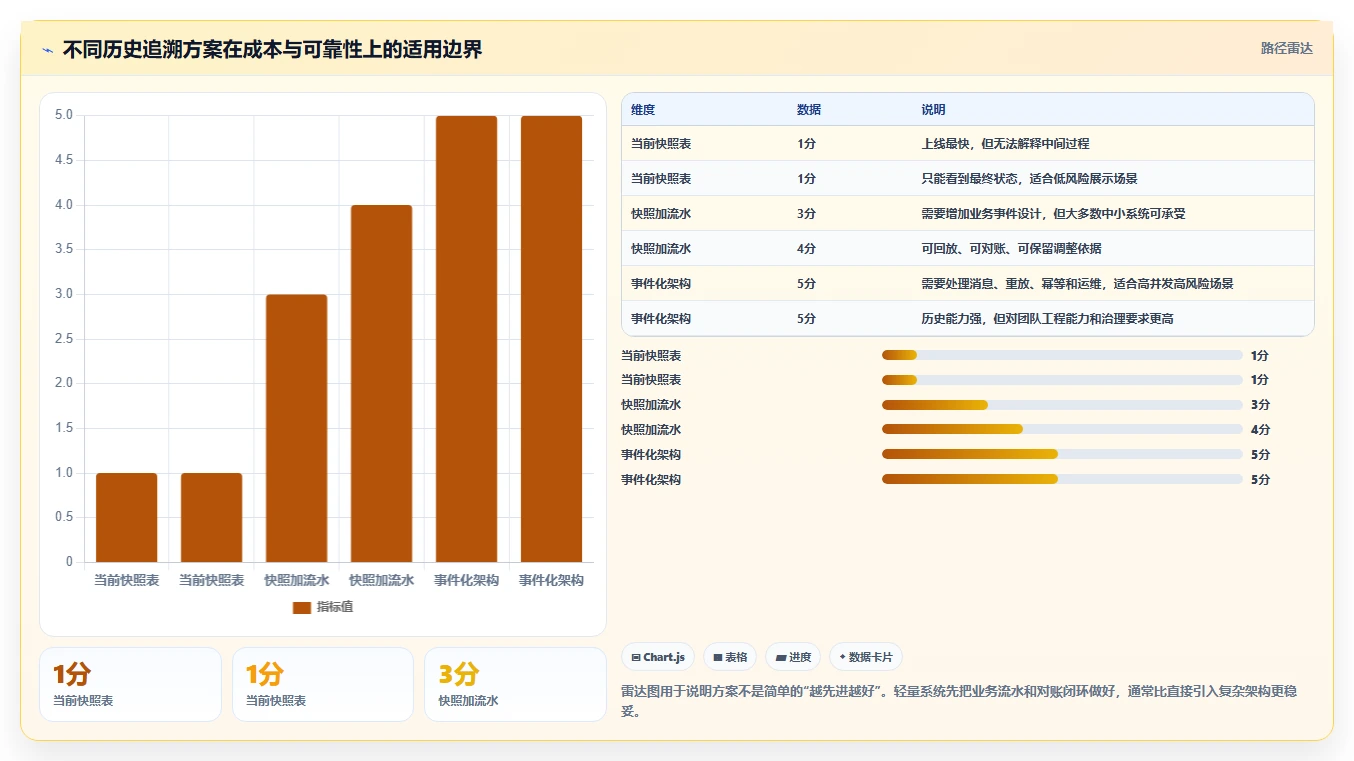Viewport: 1354px width, 761px height.
Task: Open the 3分 快照加流水 data card
Action: coord(515,684)
